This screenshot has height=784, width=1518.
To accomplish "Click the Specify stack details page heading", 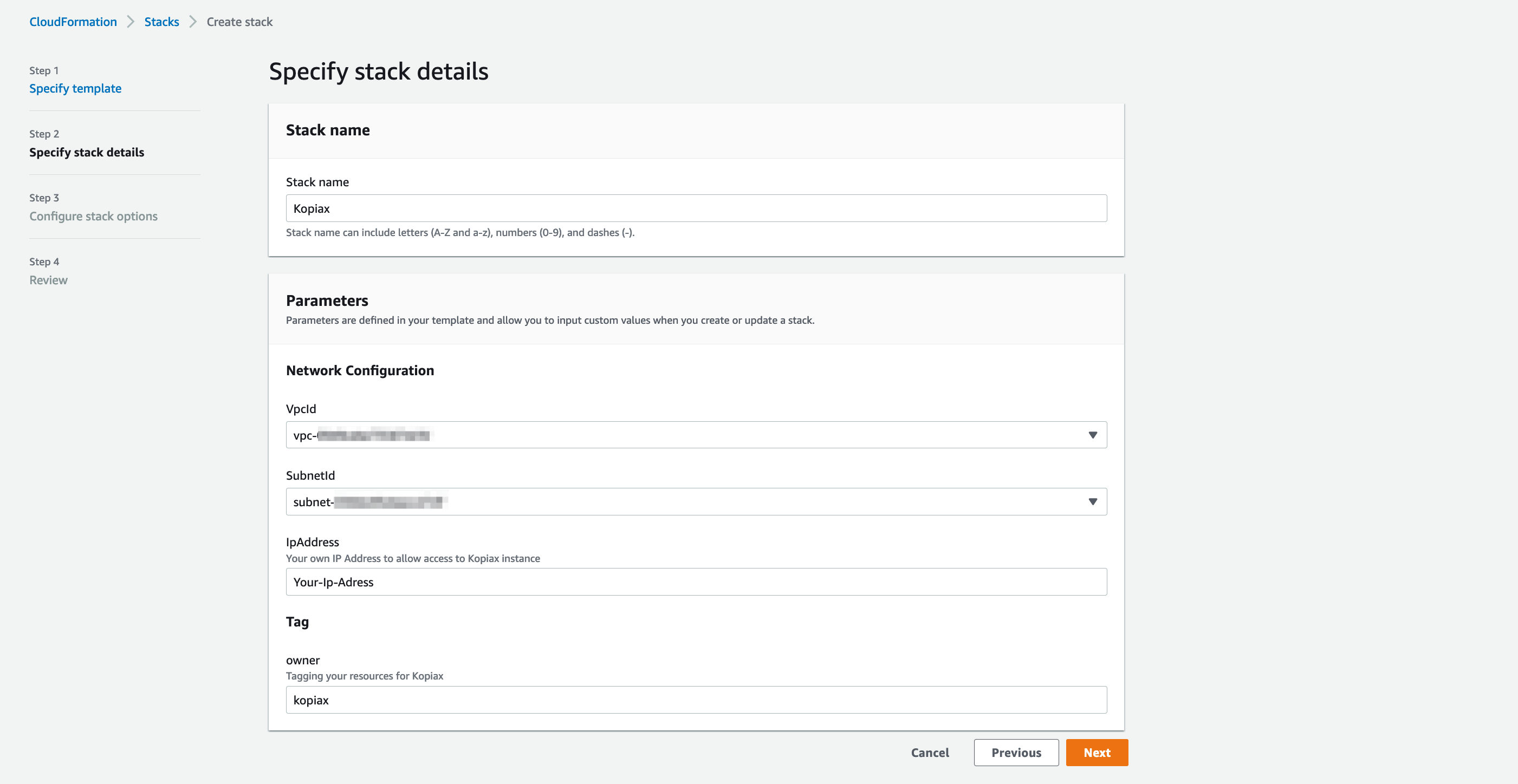I will 378,71.
